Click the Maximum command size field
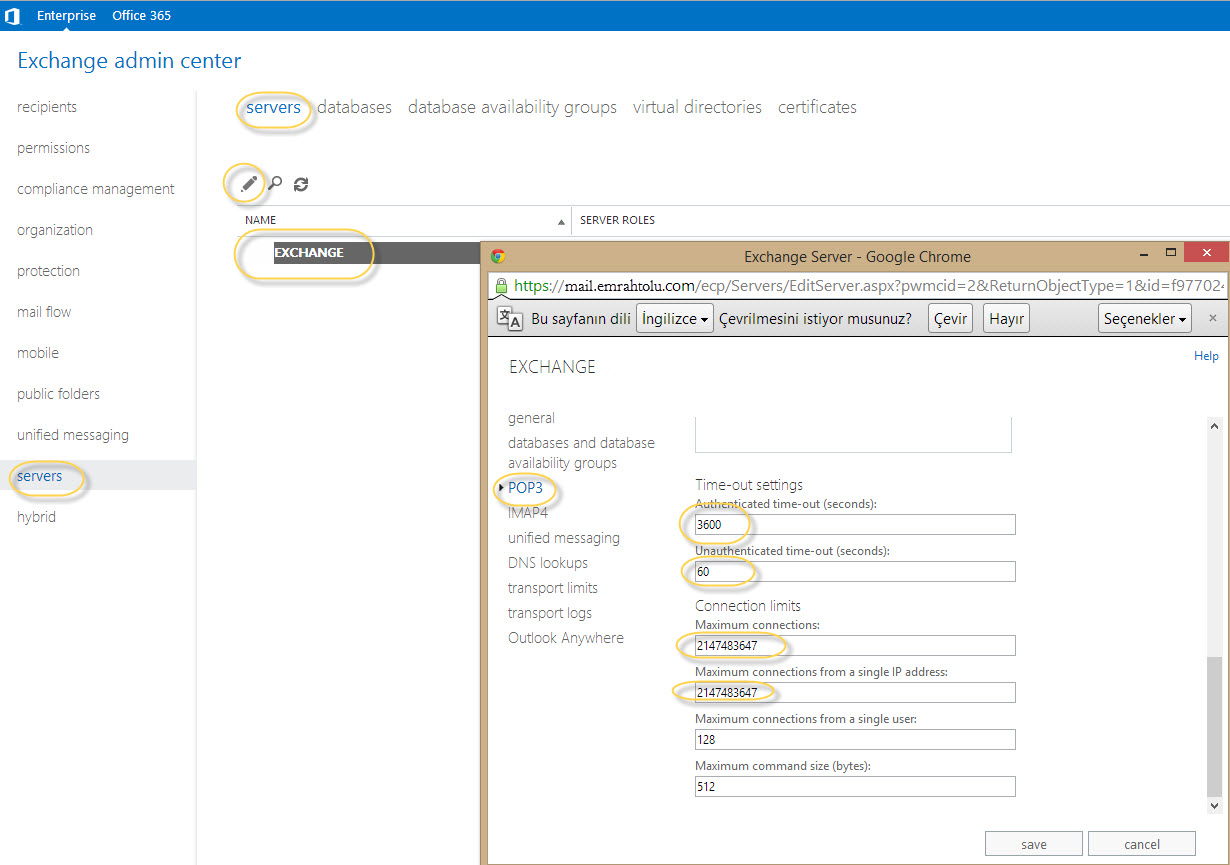The width and height of the screenshot is (1230, 865). coord(855,786)
